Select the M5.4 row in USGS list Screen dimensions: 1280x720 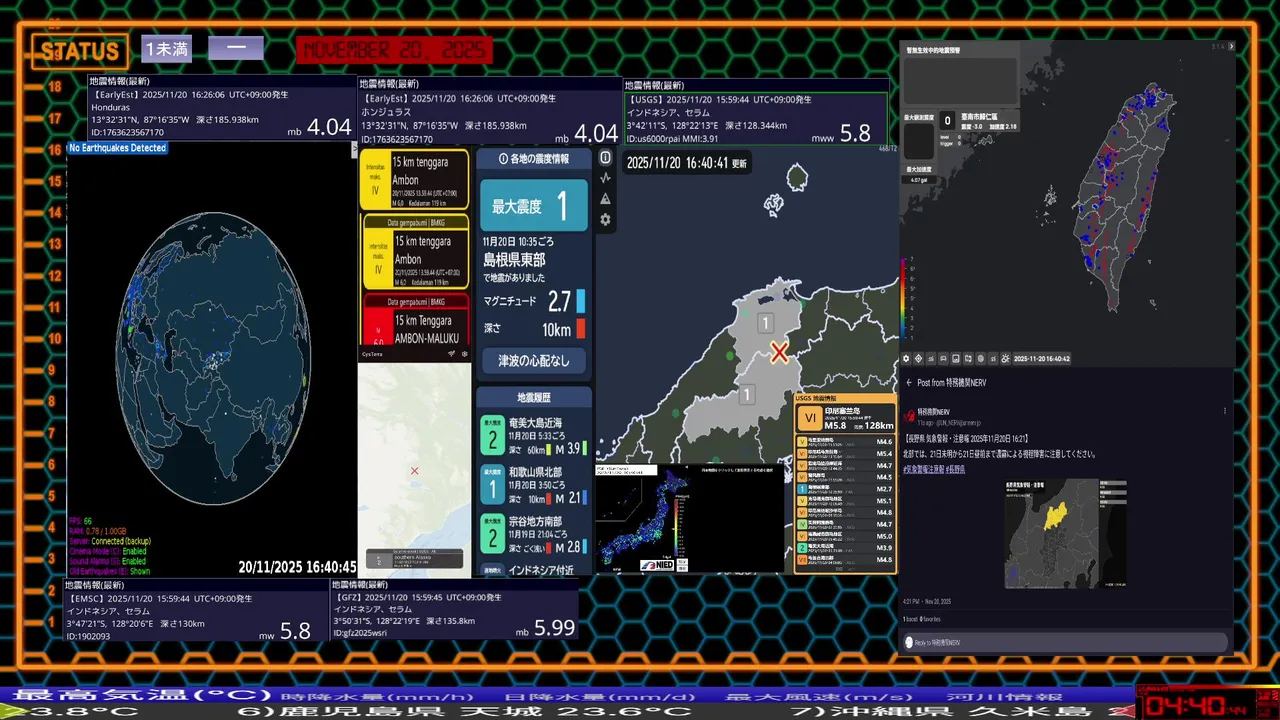pos(846,453)
